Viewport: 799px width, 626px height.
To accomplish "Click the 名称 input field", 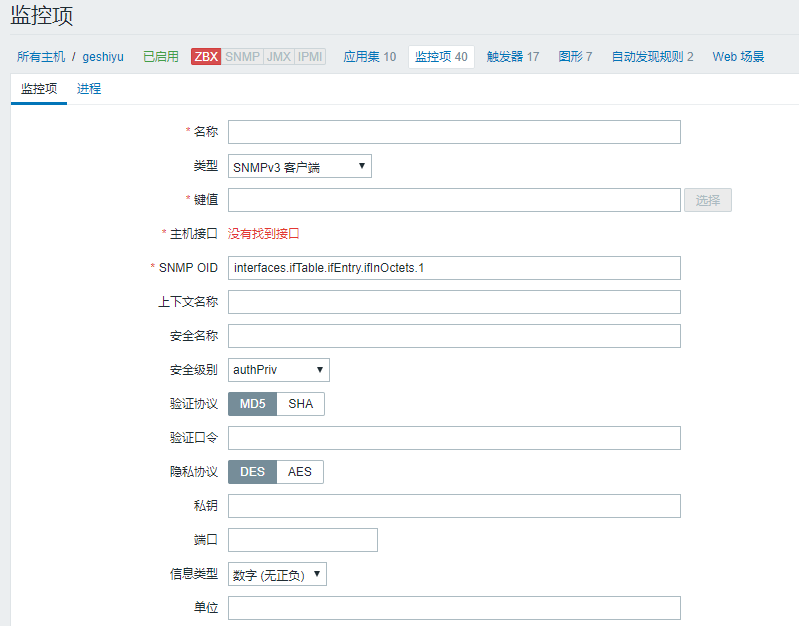I will [454, 132].
